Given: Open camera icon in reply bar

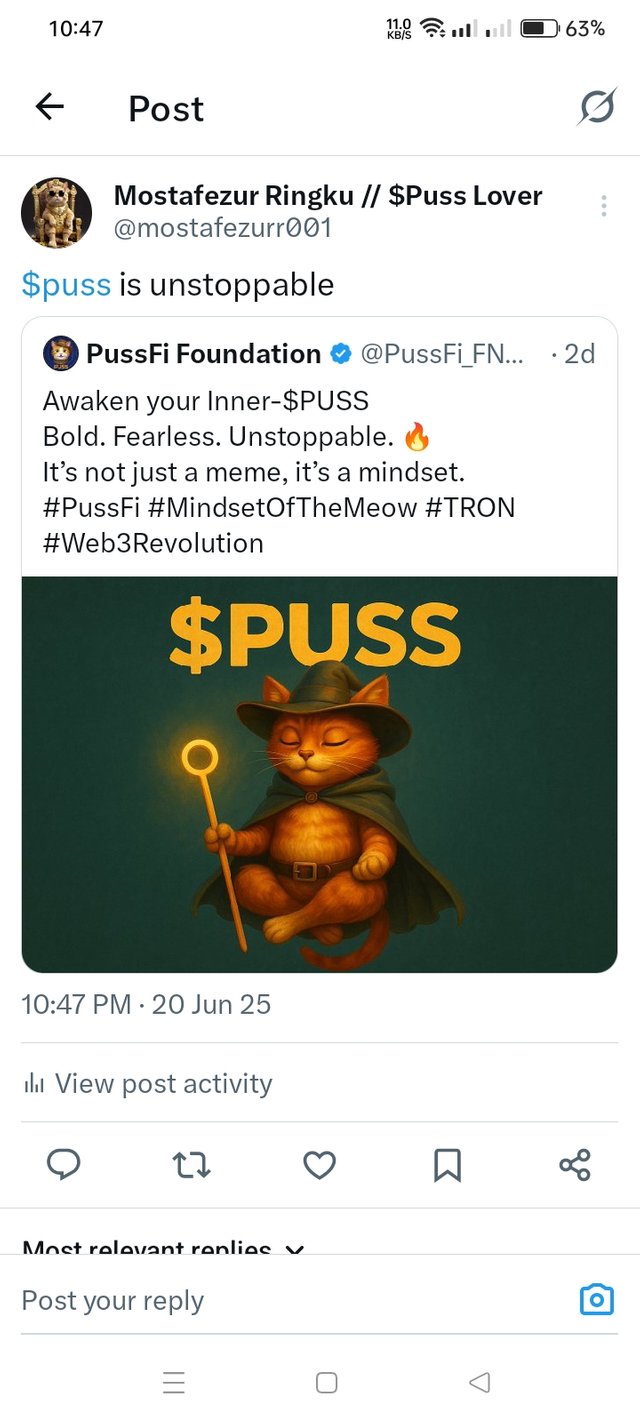Looking at the screenshot, I should click(x=597, y=1300).
